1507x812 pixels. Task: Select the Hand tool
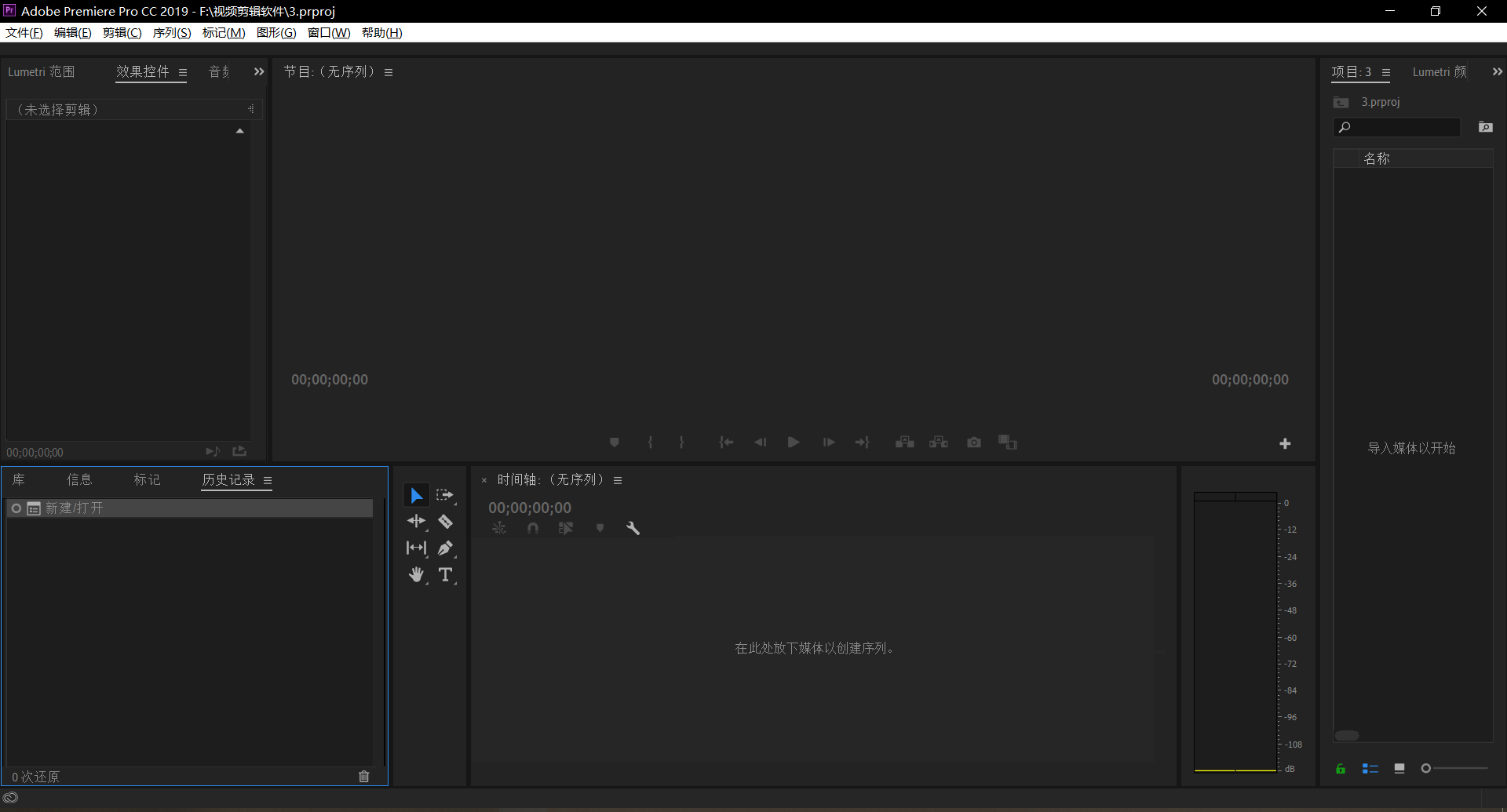[416, 575]
